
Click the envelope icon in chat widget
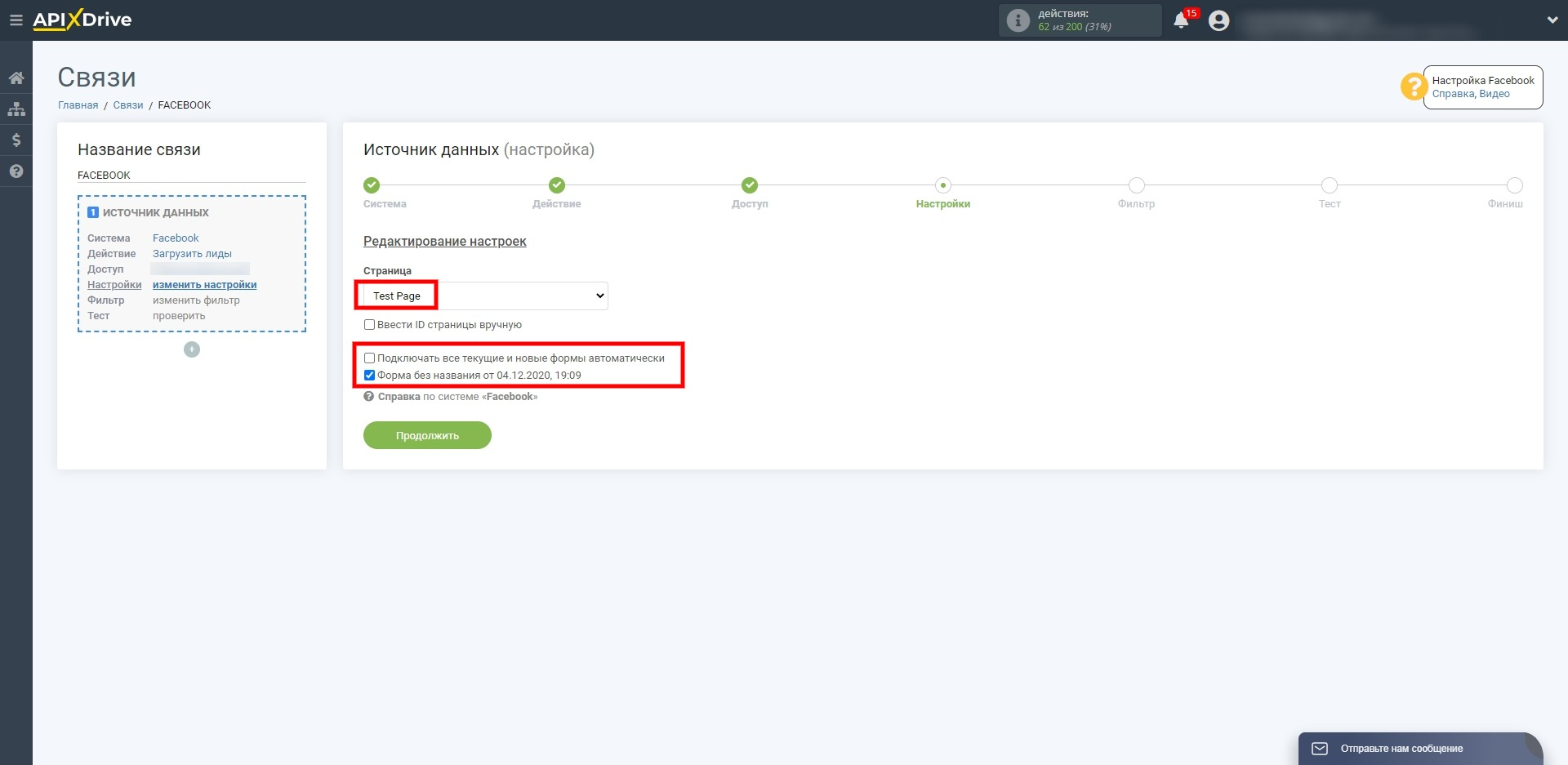1320,749
